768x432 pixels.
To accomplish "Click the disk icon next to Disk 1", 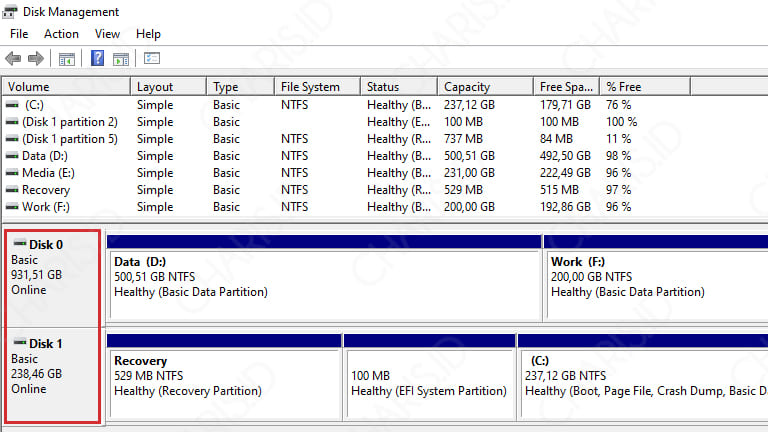I will (20, 342).
